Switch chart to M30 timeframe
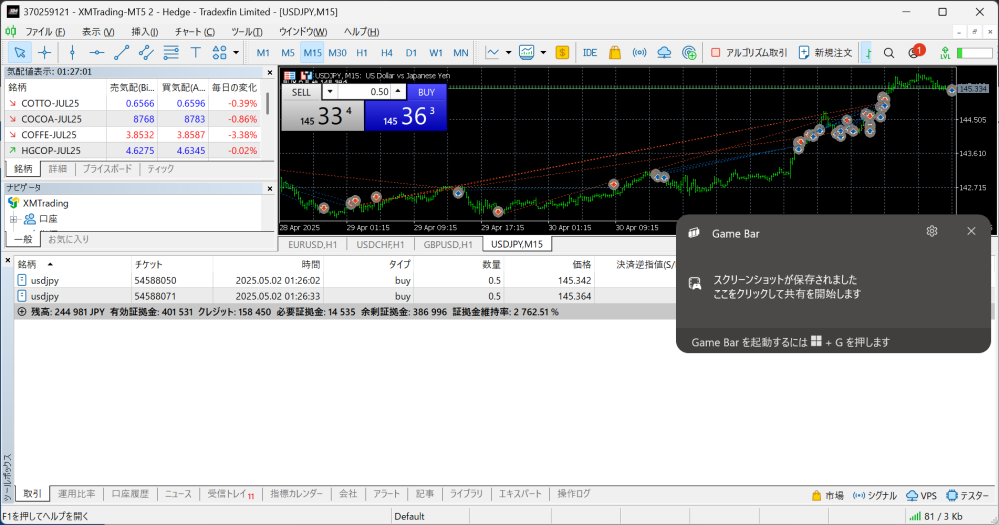The width and height of the screenshot is (999, 525). [x=337, y=53]
